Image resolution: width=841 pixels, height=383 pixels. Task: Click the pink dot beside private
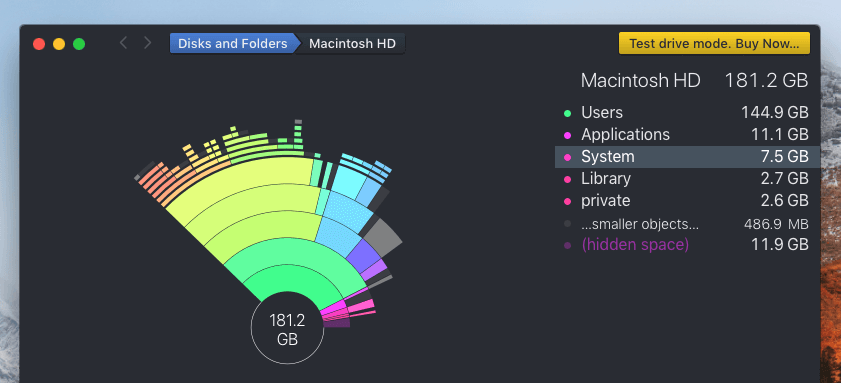coord(567,201)
